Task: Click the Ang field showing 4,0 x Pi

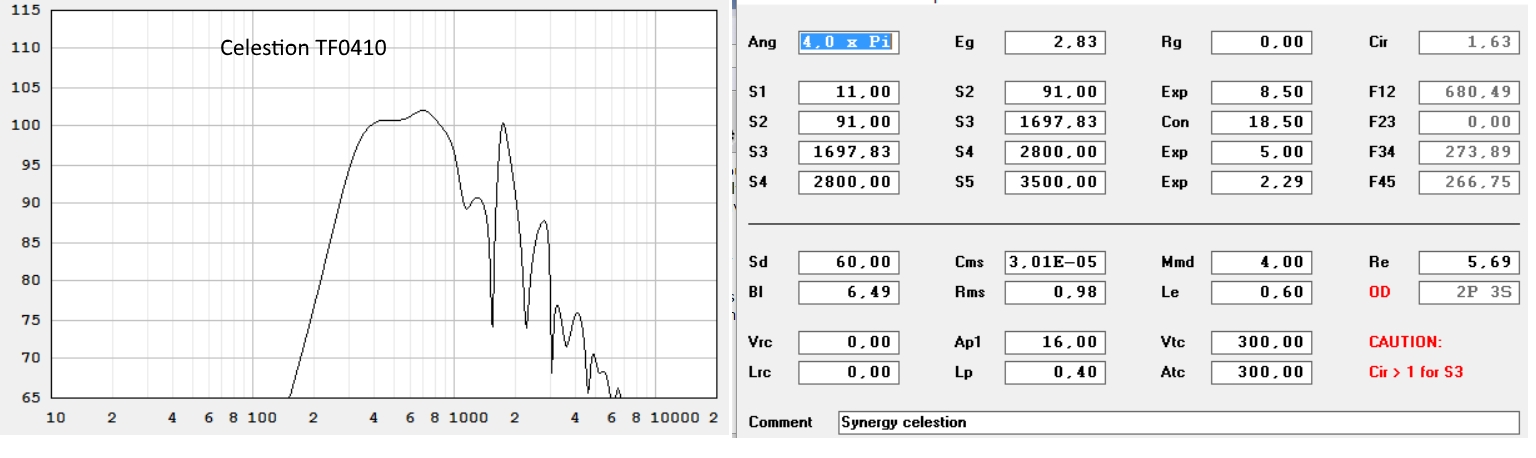Action: pyautogui.click(x=849, y=42)
